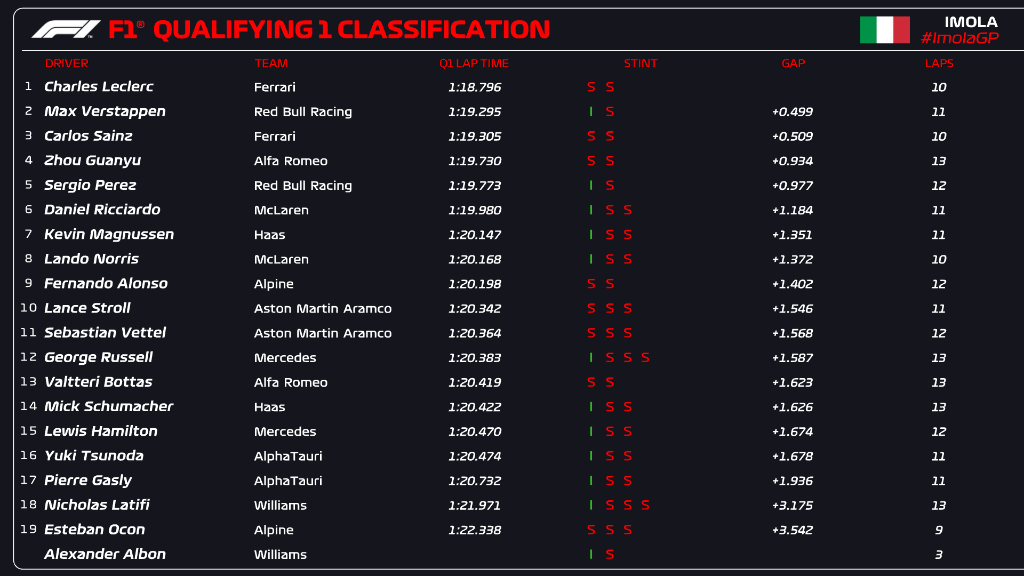Click the LAPS column header
The width and height of the screenshot is (1024, 576).
click(x=939, y=63)
